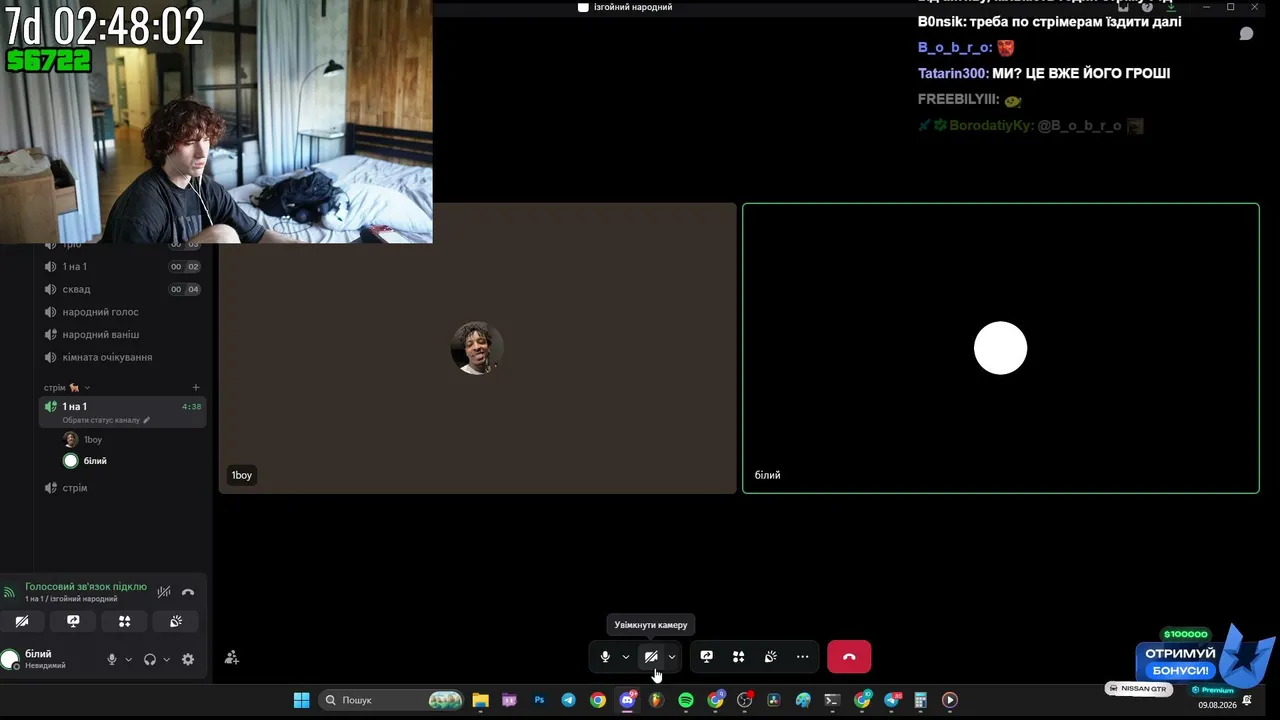The width and height of the screenshot is (1280, 720).
Task: Open the Terminal icon in taskbar
Action: coord(832,700)
